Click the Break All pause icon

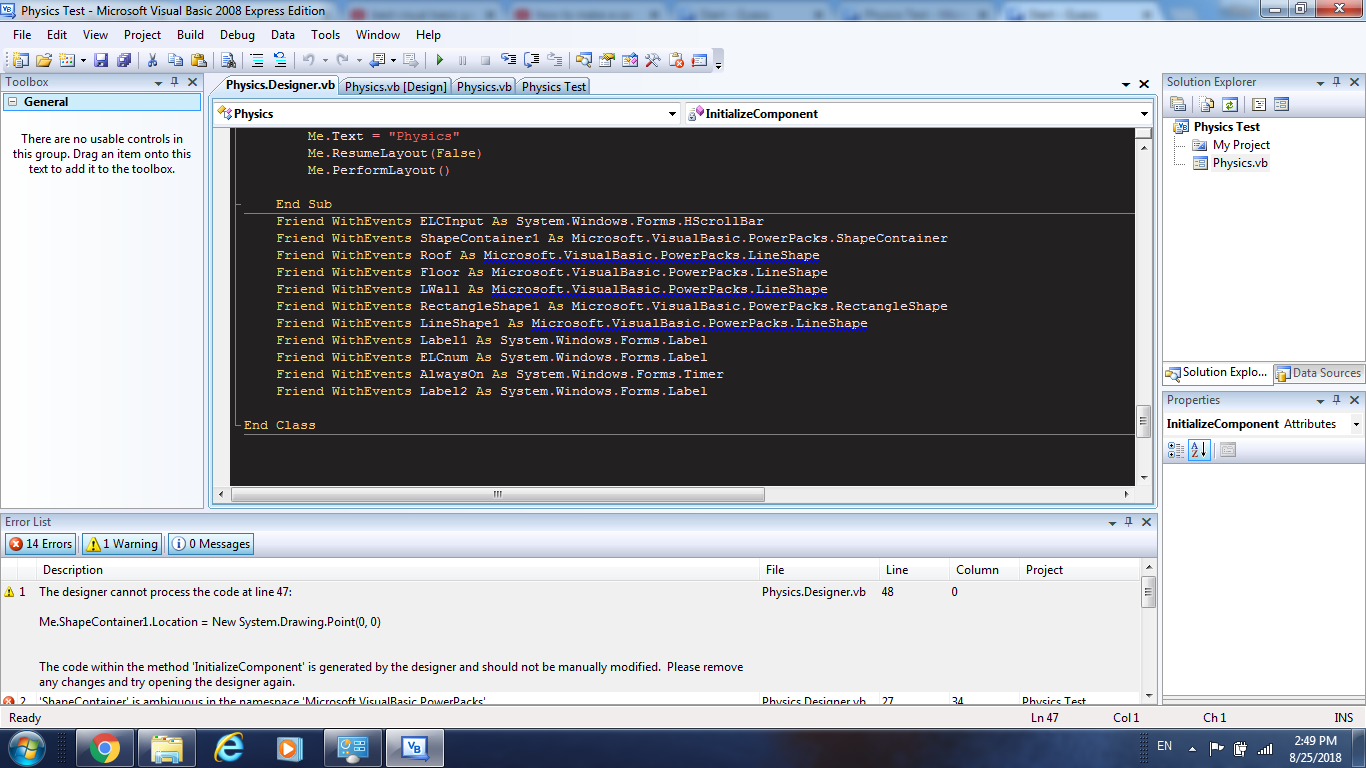462,60
